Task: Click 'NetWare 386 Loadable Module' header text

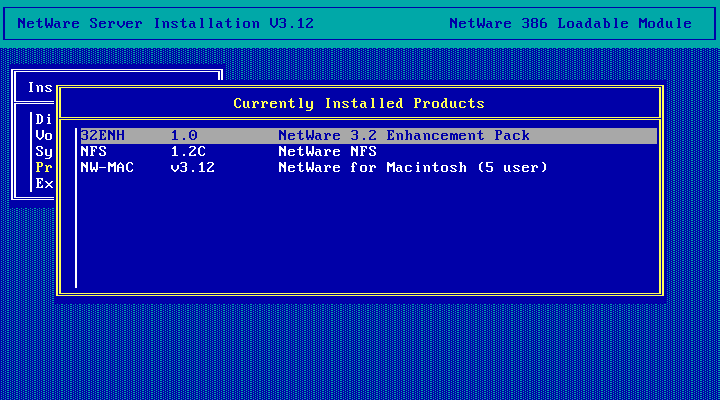Action: 570,23
